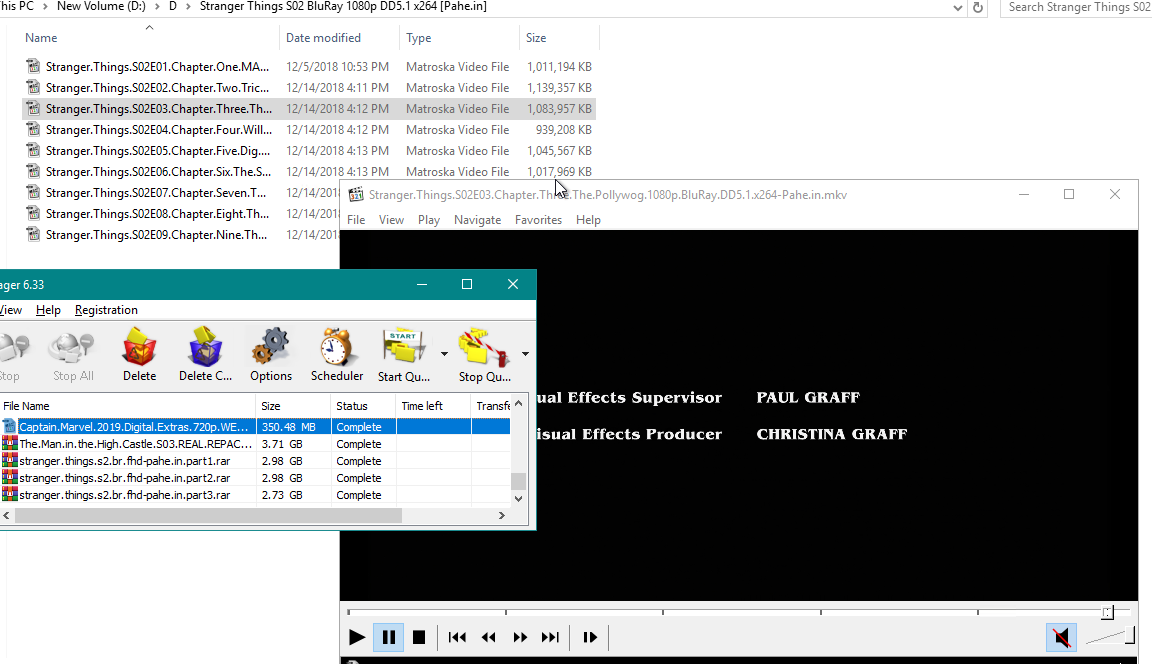Sort Explorer files by Size column
1152x664 pixels.
(559, 37)
